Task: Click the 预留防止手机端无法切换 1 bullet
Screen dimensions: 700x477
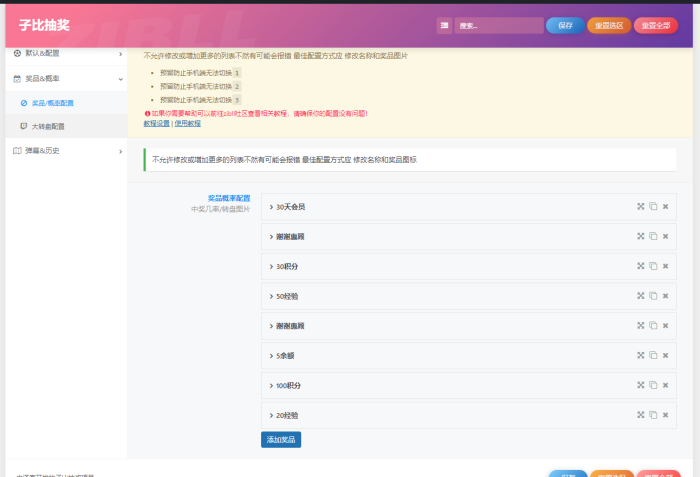Action: (x=200, y=73)
